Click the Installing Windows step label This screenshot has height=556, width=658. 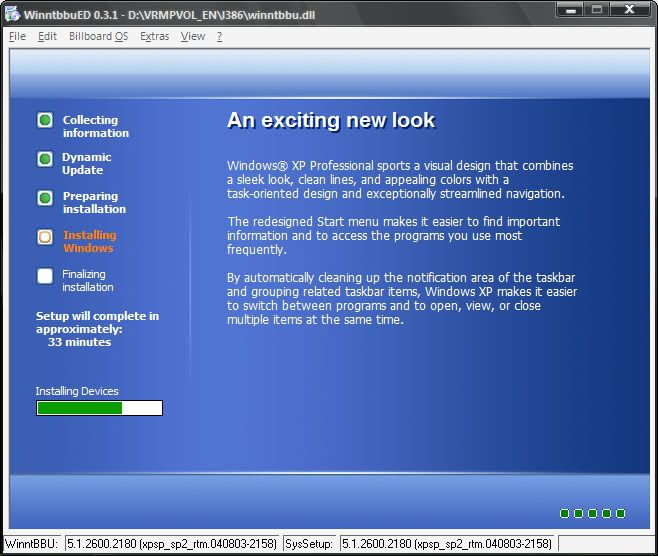click(89, 242)
